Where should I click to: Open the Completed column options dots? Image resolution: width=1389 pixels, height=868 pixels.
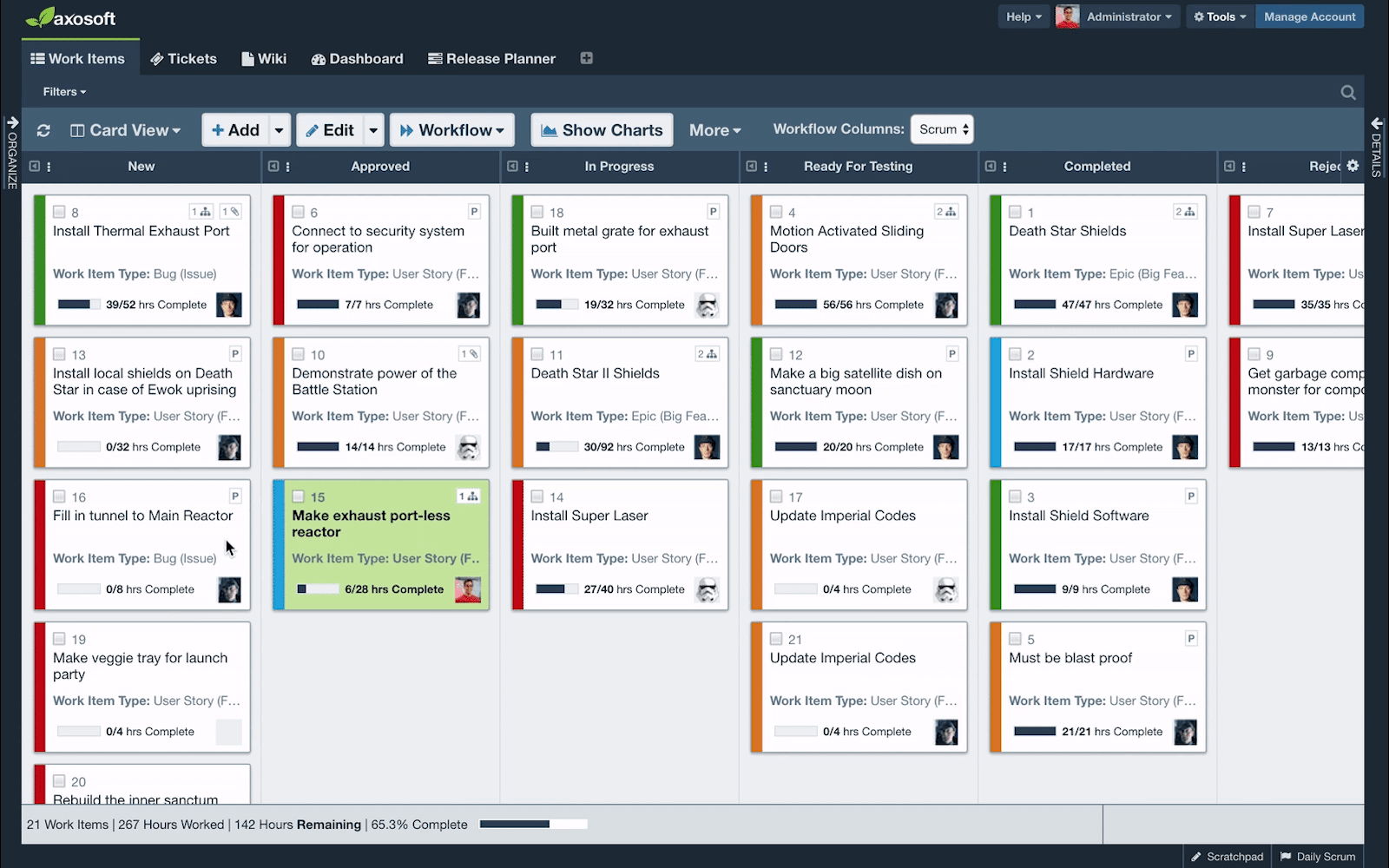[1005, 167]
